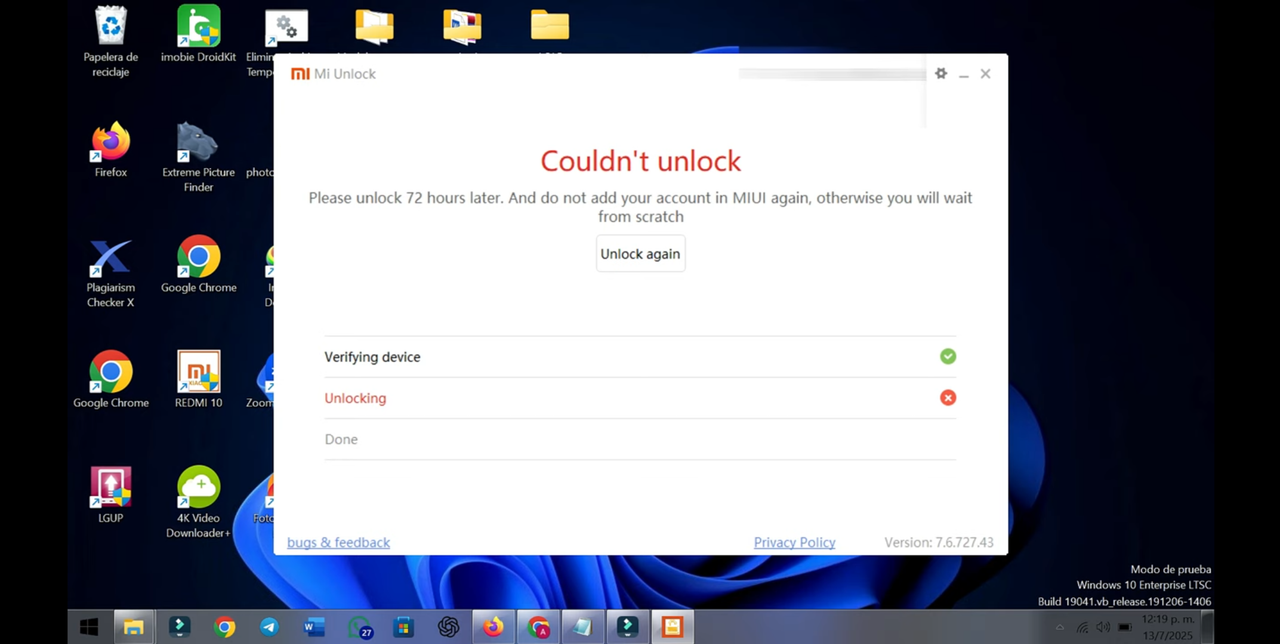Open Microsoft Word from the taskbar

click(x=314, y=627)
